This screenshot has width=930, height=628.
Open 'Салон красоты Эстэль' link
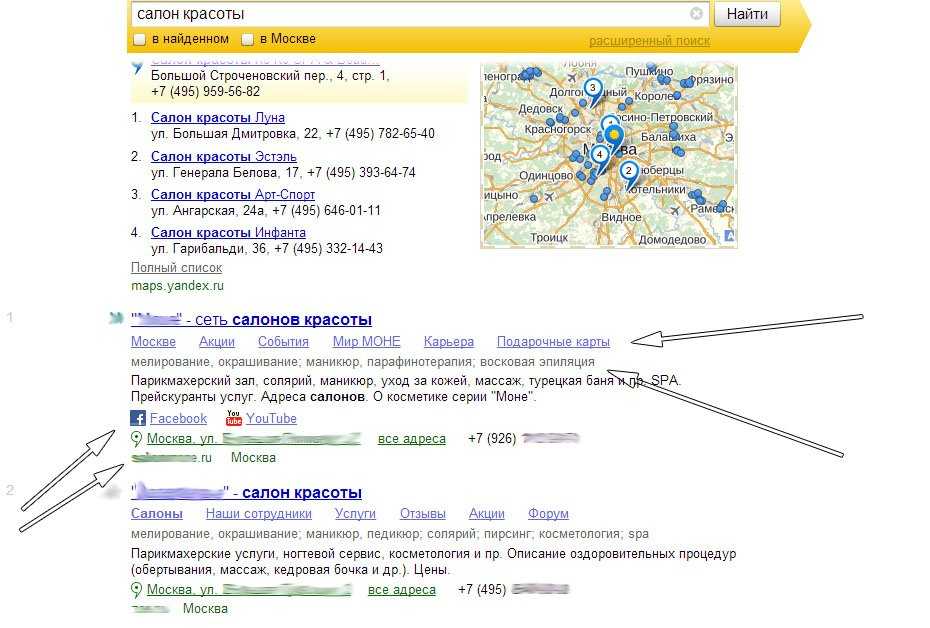[224, 157]
